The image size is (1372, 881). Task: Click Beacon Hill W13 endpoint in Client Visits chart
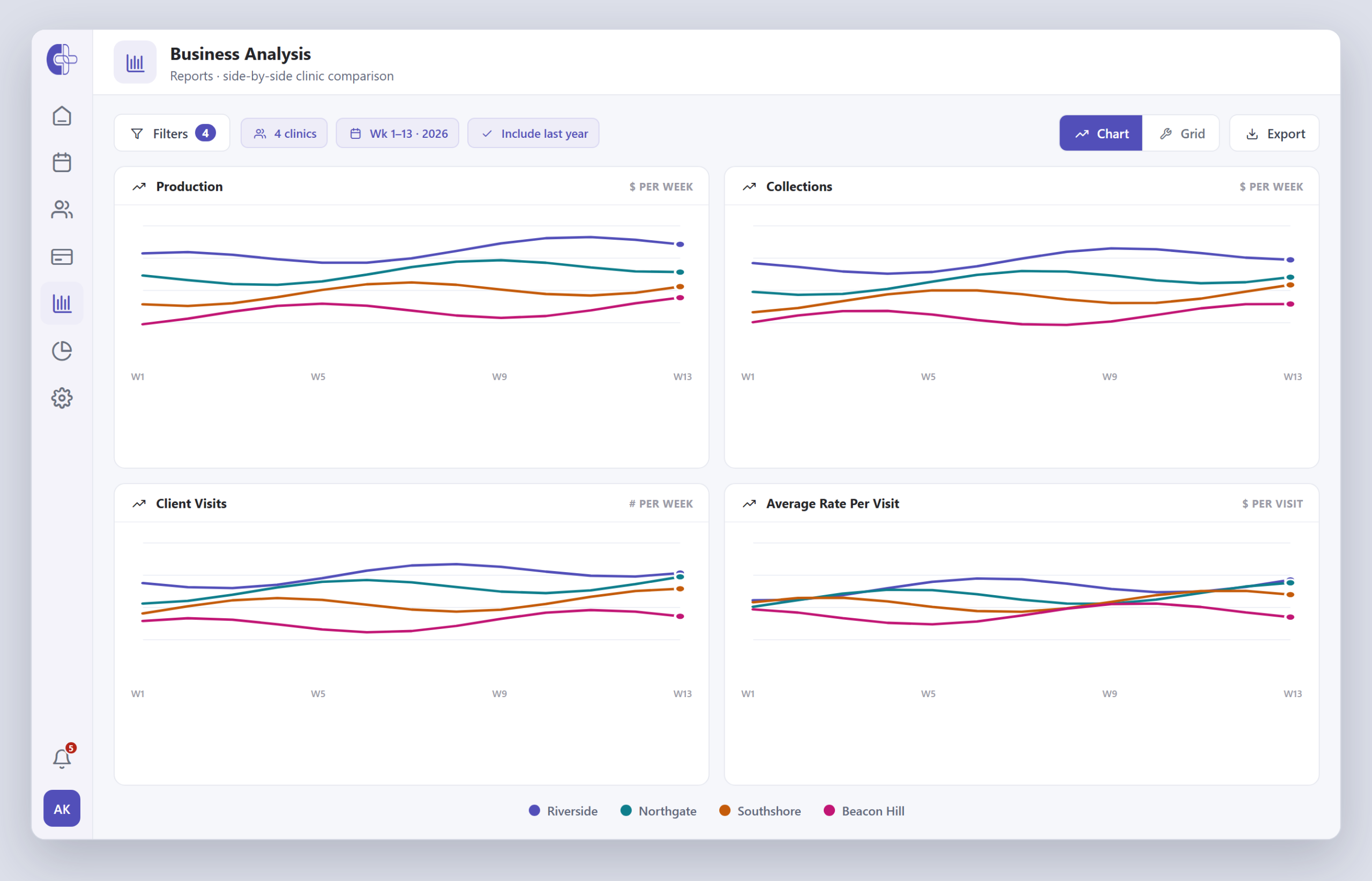point(680,616)
